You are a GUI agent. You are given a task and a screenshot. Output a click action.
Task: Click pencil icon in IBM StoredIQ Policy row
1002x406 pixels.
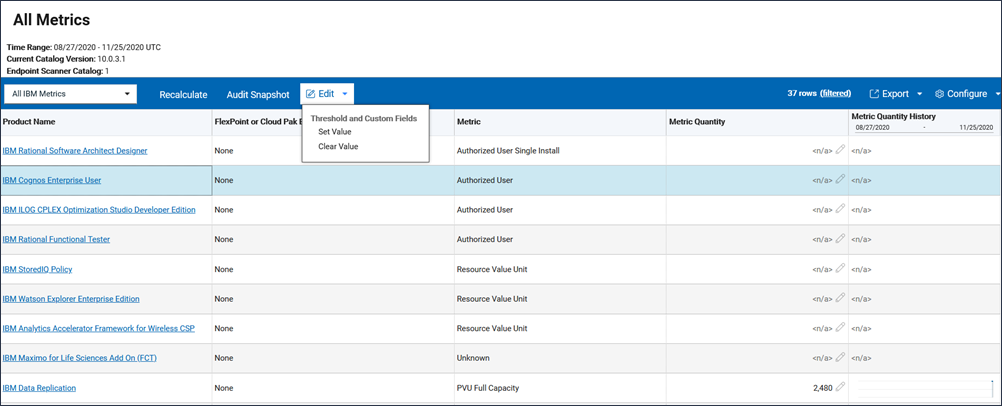coord(841,269)
